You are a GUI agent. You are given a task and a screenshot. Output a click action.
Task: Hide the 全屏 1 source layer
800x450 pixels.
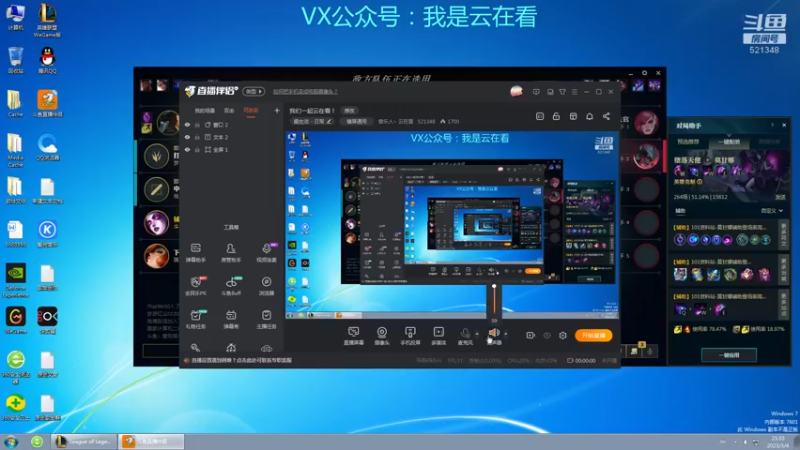click(187, 149)
